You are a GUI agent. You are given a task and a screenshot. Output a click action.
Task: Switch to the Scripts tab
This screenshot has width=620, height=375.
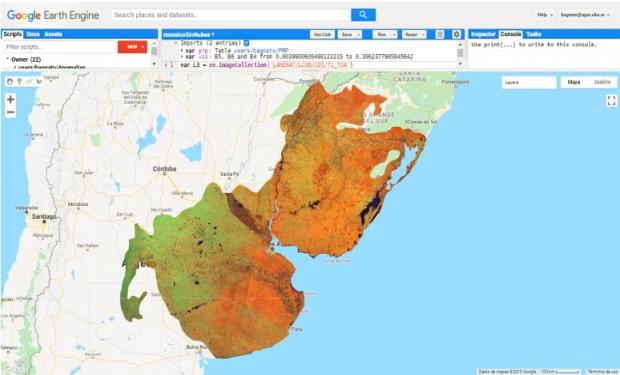(12, 34)
